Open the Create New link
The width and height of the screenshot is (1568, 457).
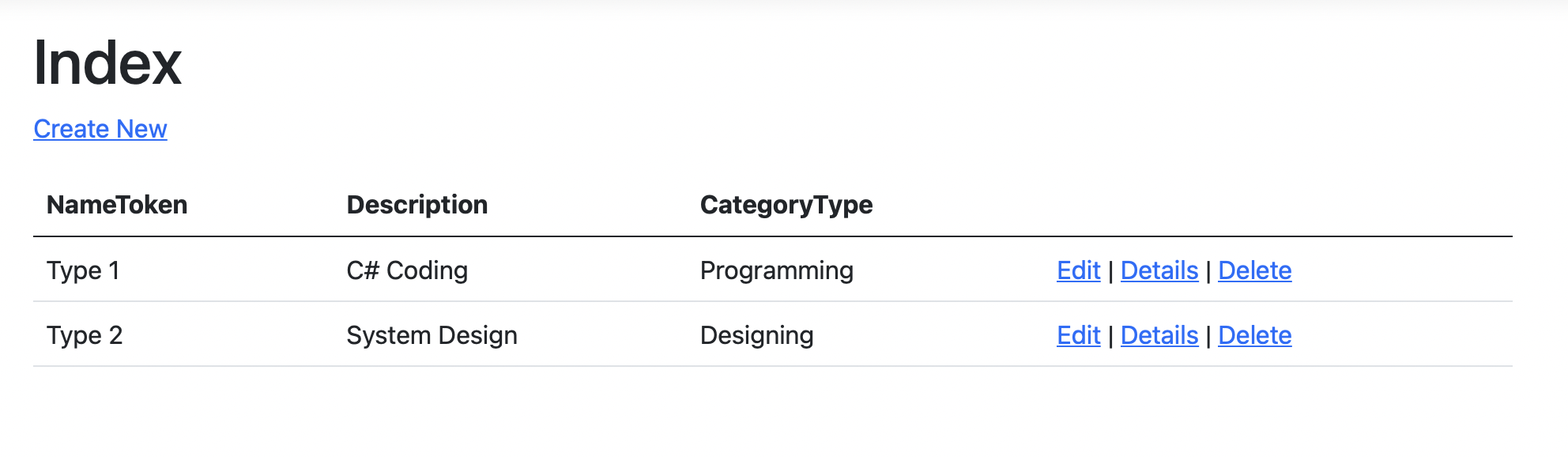click(100, 129)
